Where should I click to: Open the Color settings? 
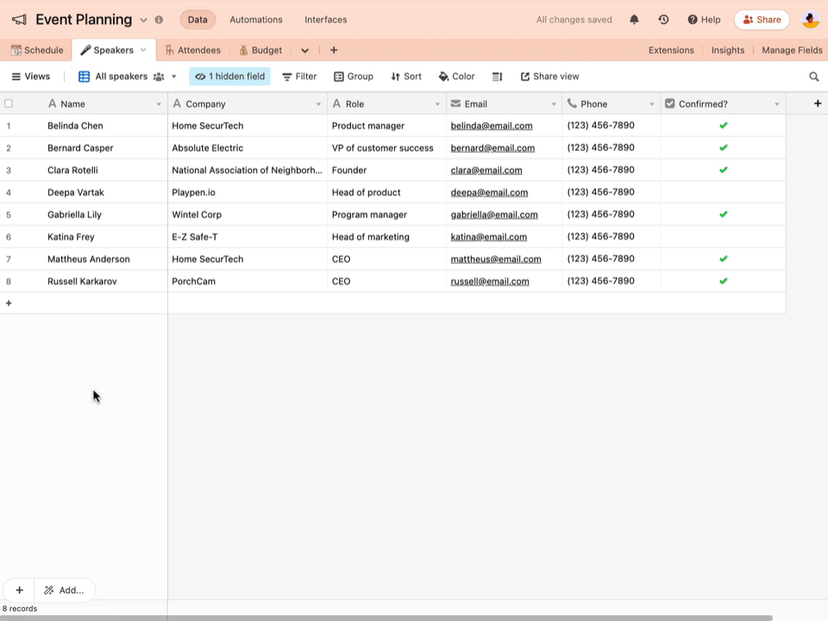(456, 76)
